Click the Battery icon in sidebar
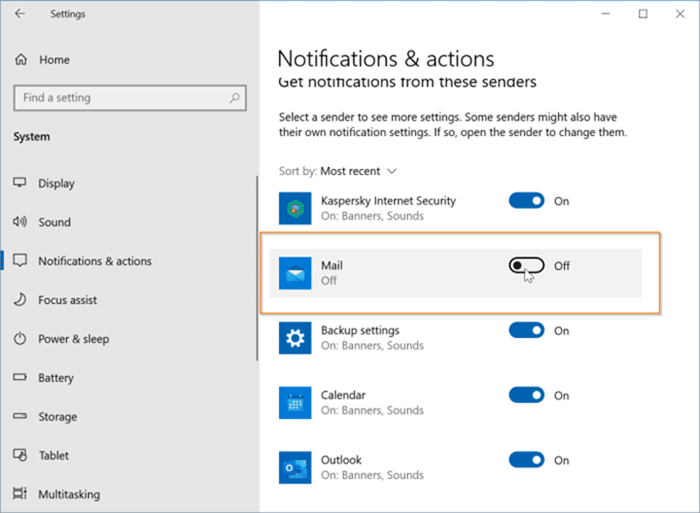 coord(20,377)
